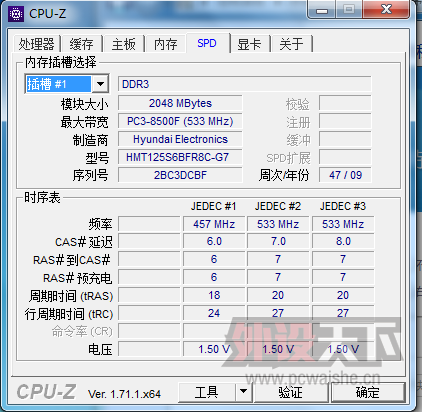Open the 显卡 tab

tap(249, 44)
